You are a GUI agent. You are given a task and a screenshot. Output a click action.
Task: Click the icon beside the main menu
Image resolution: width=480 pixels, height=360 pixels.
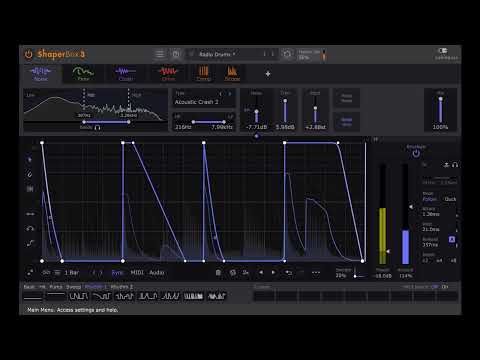point(176,54)
